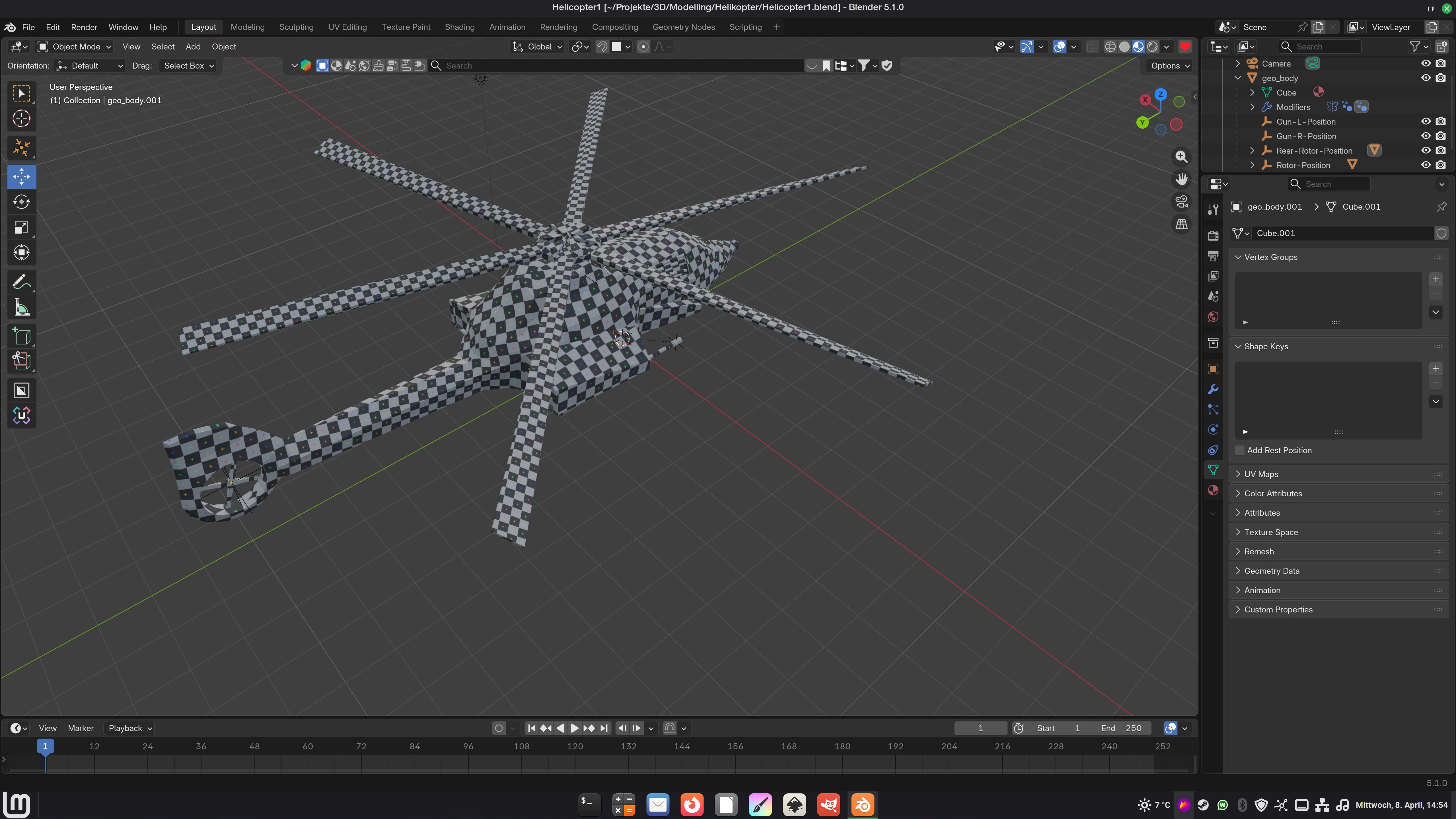Open the Render menu

click(x=84, y=27)
